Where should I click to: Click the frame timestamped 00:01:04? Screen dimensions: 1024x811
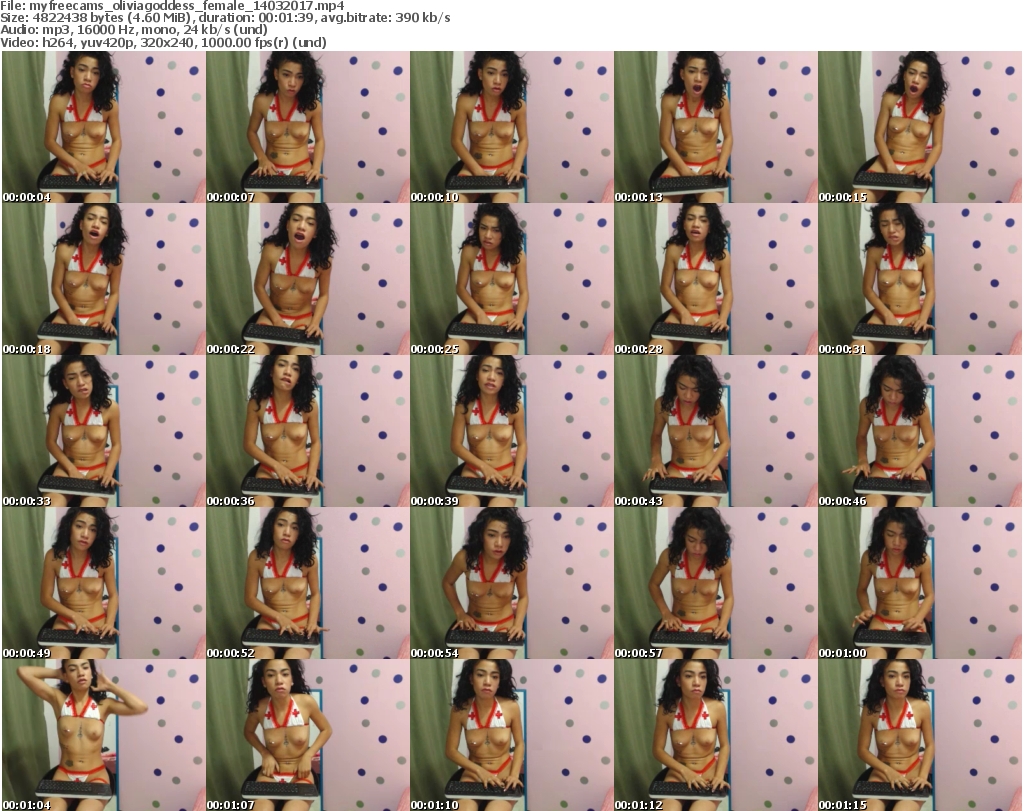[104, 735]
